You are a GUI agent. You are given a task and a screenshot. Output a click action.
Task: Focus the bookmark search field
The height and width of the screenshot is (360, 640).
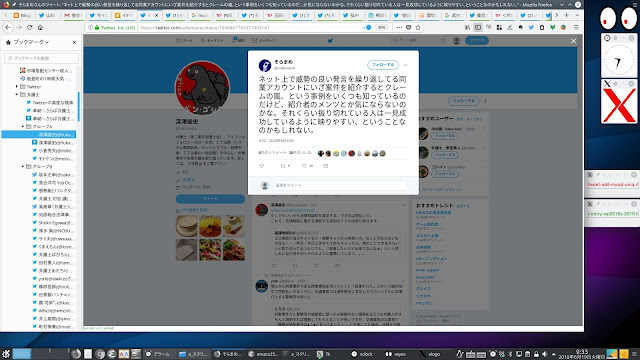pos(41,58)
